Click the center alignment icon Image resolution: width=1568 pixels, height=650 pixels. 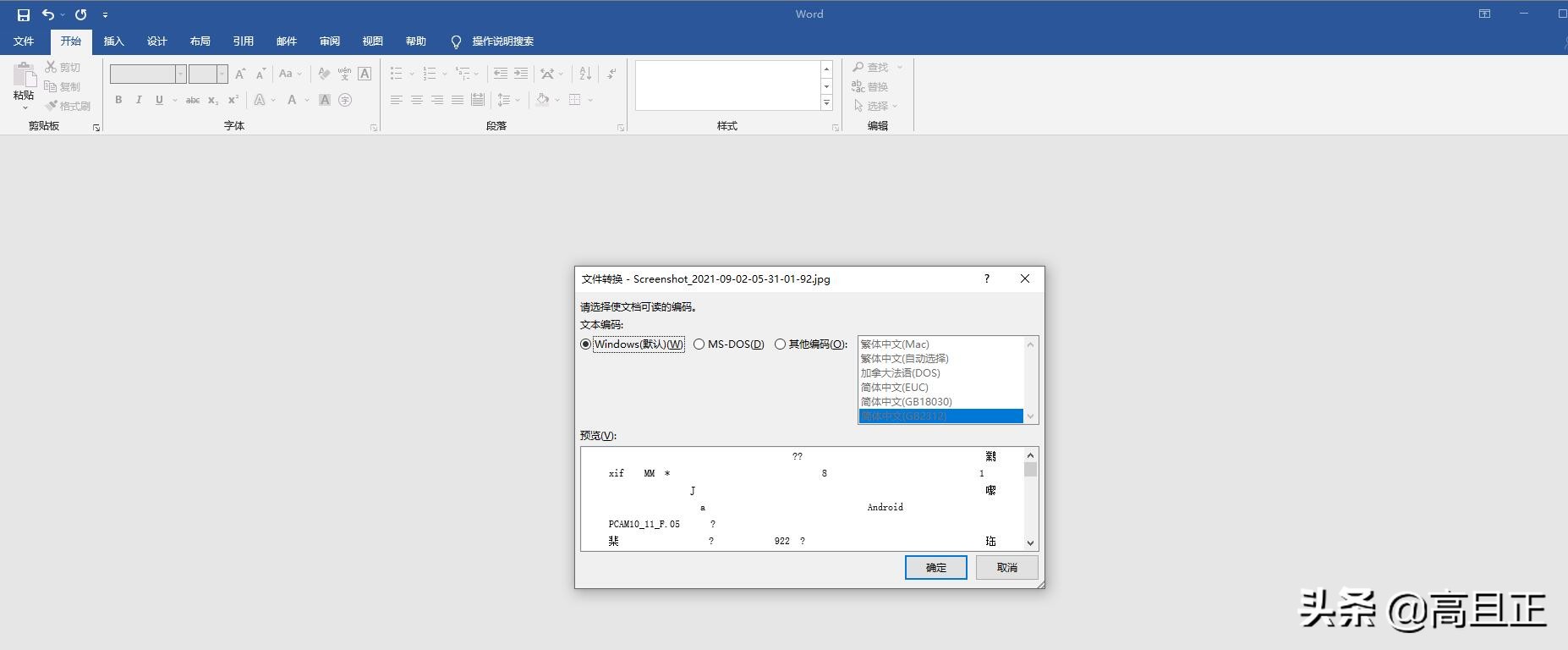click(417, 100)
